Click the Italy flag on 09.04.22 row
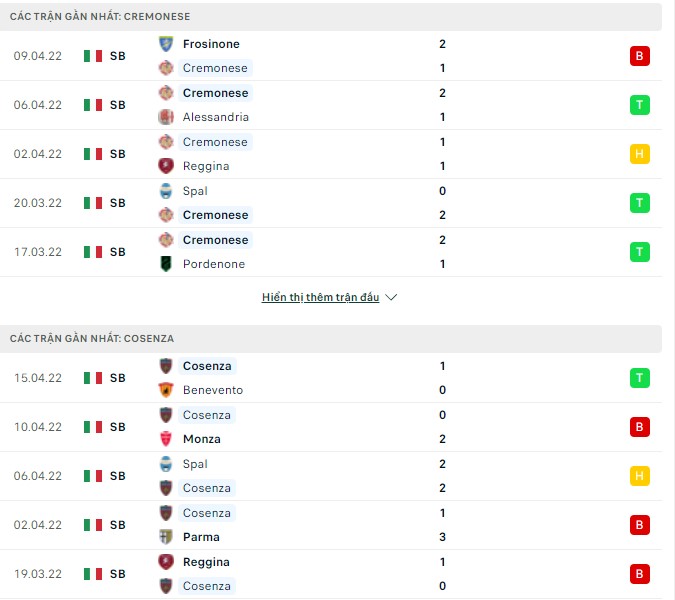675x600 pixels. click(x=93, y=56)
